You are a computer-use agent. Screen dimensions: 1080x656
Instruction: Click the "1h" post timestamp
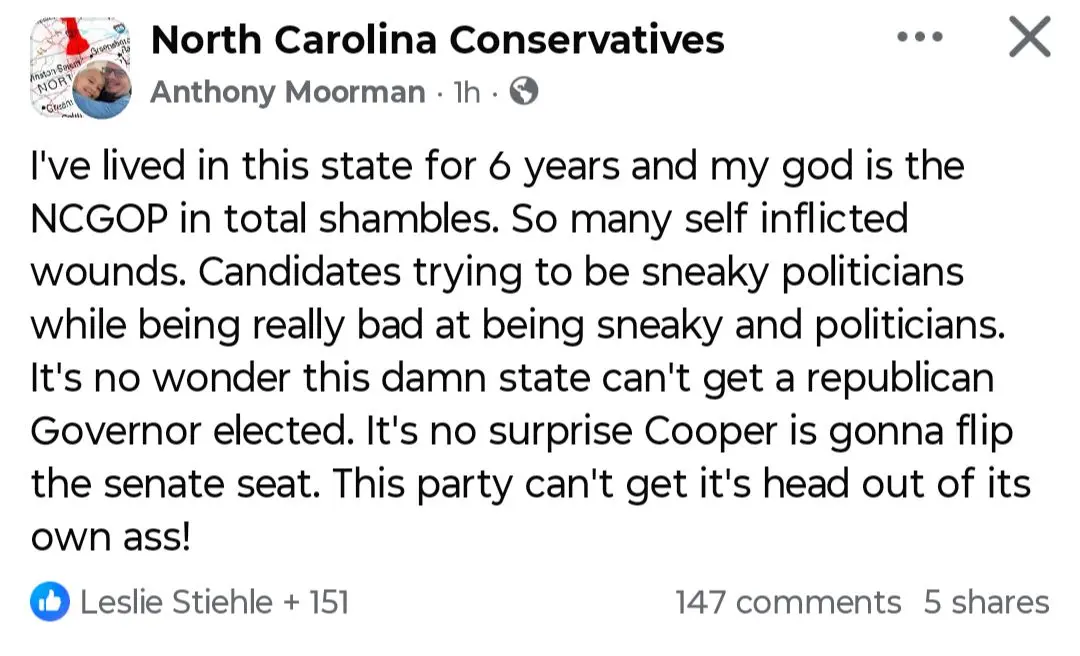click(x=467, y=92)
